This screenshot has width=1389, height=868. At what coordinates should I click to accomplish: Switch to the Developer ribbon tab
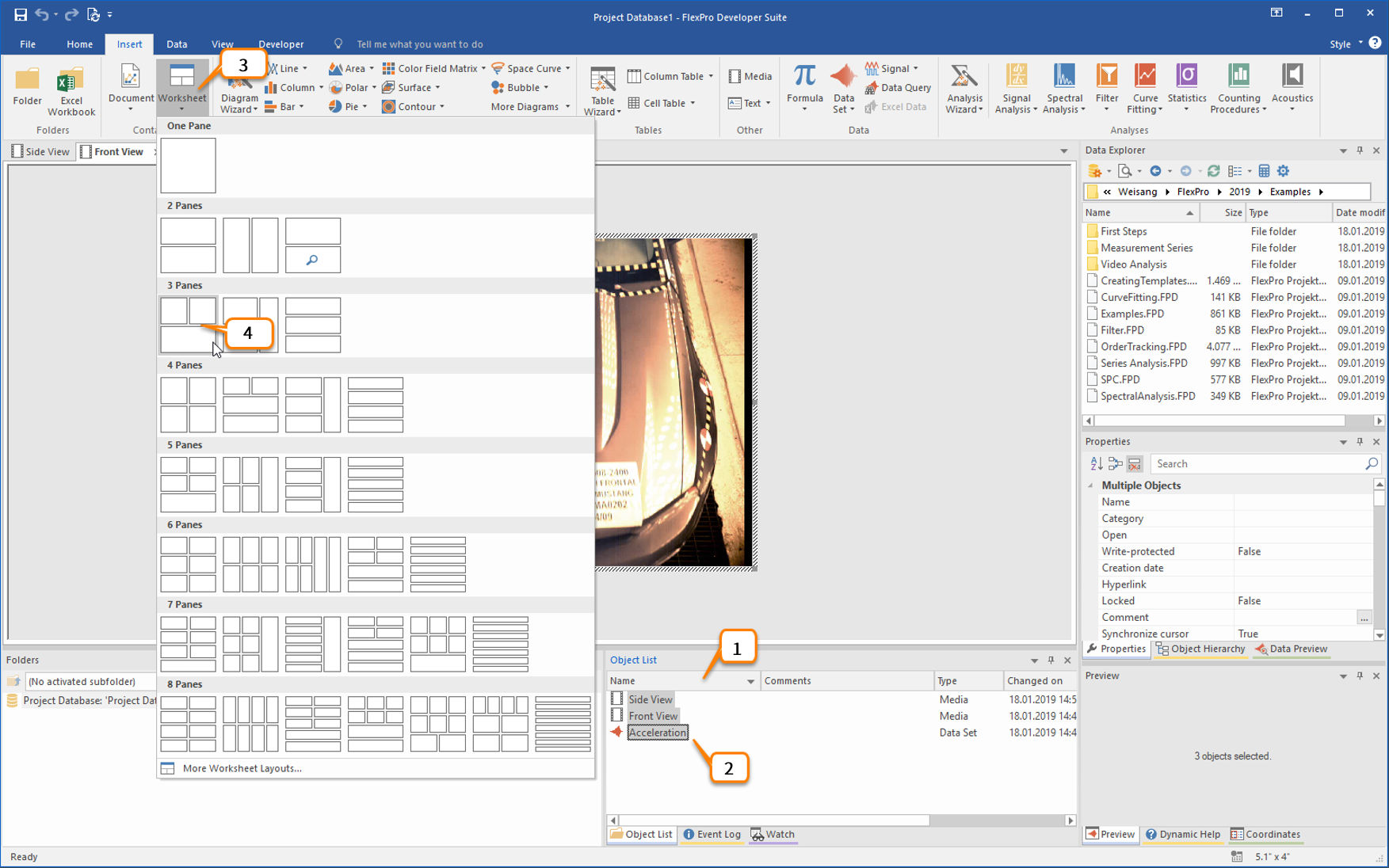[280, 44]
